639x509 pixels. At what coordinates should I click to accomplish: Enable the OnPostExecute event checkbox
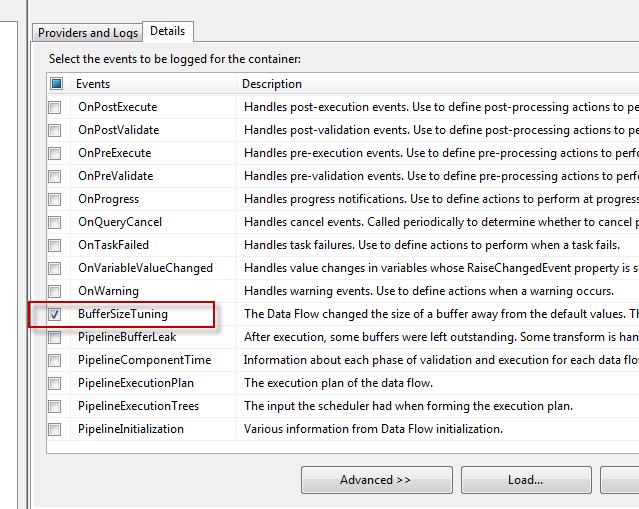click(x=55, y=107)
